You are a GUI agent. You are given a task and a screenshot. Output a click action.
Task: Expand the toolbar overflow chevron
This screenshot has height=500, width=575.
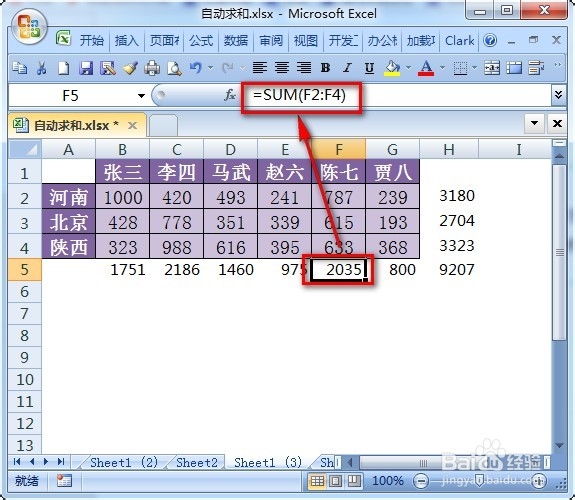point(557,65)
